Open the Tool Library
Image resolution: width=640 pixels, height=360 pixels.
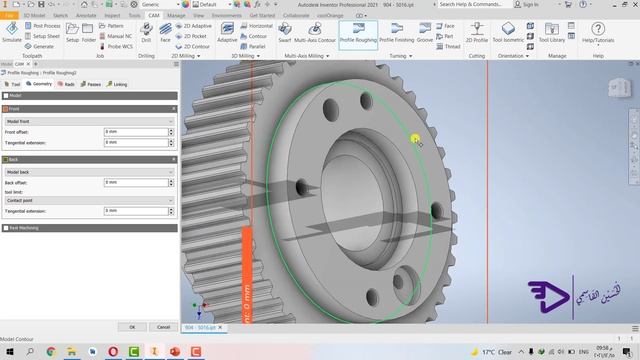pyautogui.click(x=552, y=32)
